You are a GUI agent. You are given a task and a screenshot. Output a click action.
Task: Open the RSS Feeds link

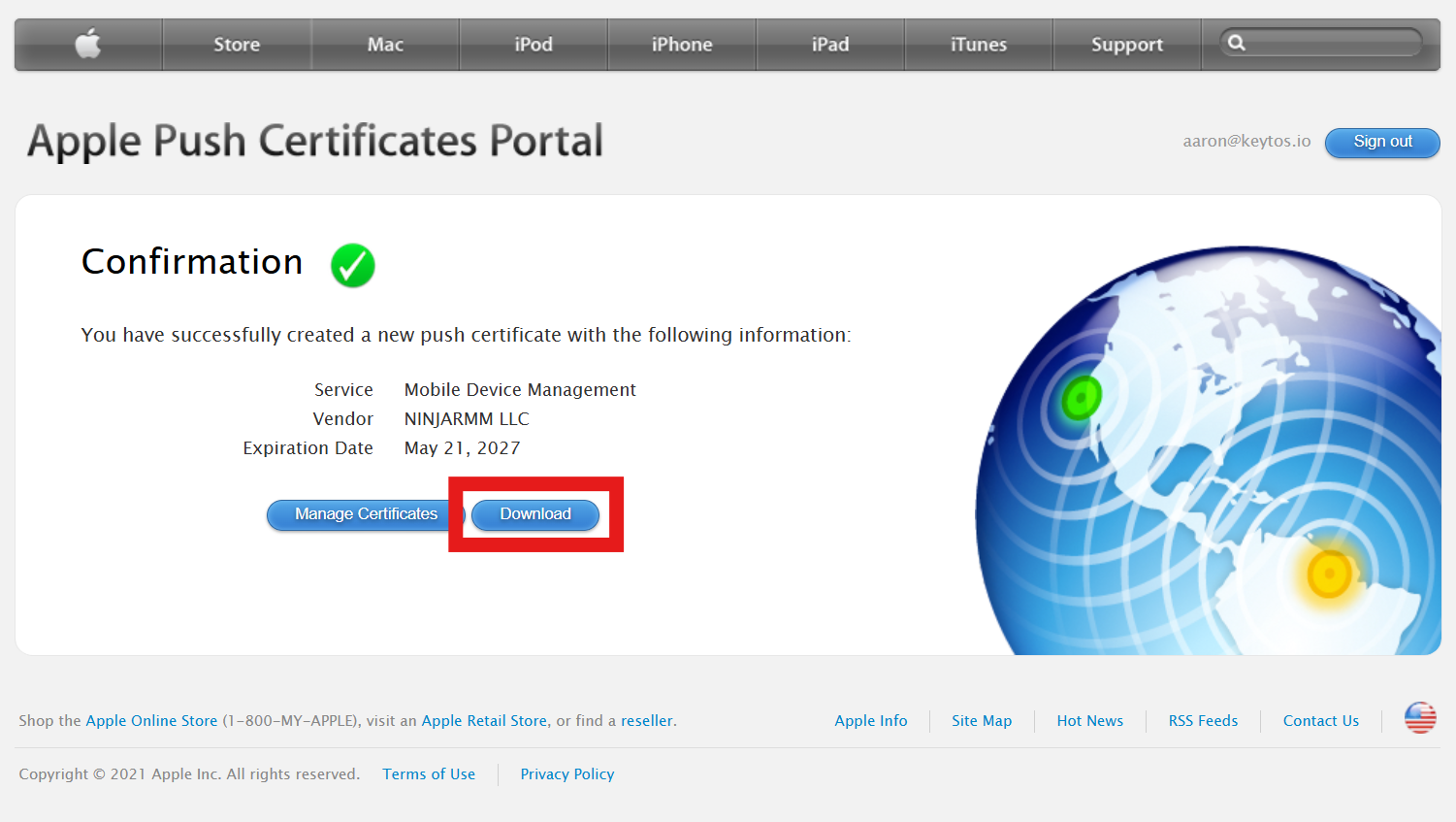pyautogui.click(x=1203, y=721)
